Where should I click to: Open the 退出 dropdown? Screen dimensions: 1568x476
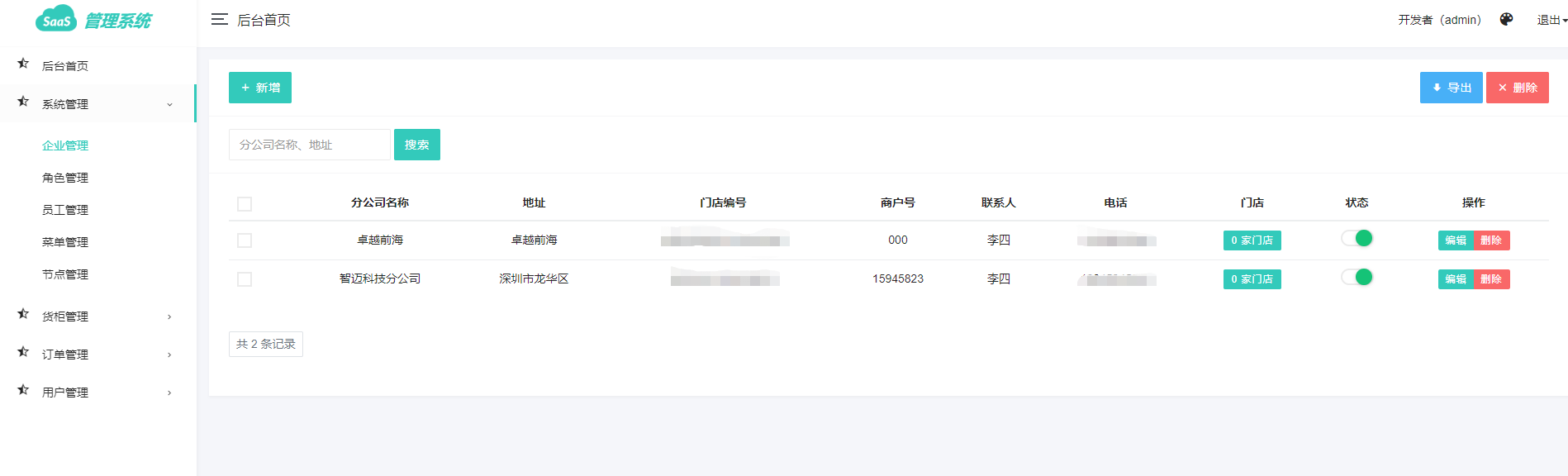click(1551, 20)
